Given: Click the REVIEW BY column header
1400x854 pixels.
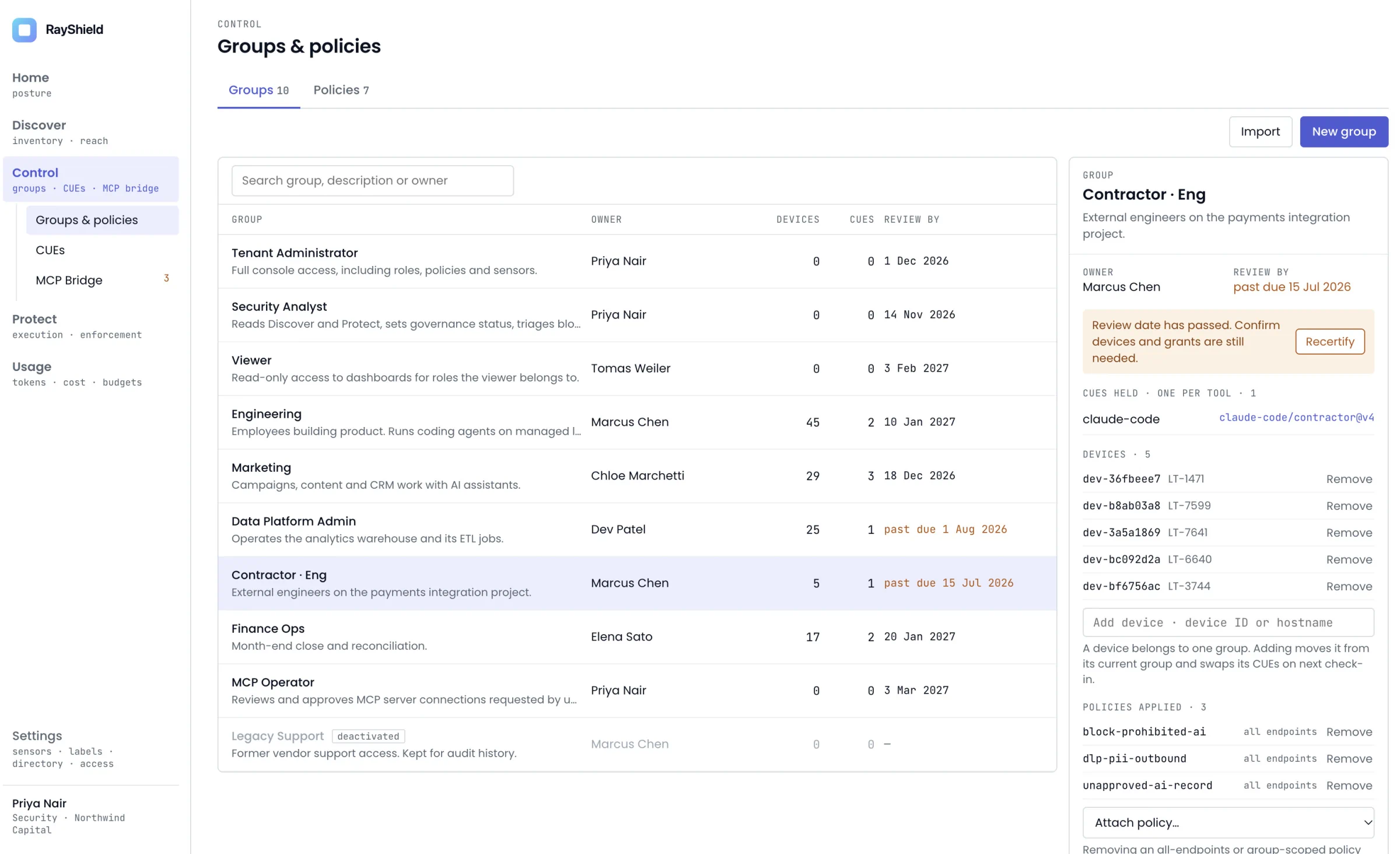Looking at the screenshot, I should tap(911, 219).
